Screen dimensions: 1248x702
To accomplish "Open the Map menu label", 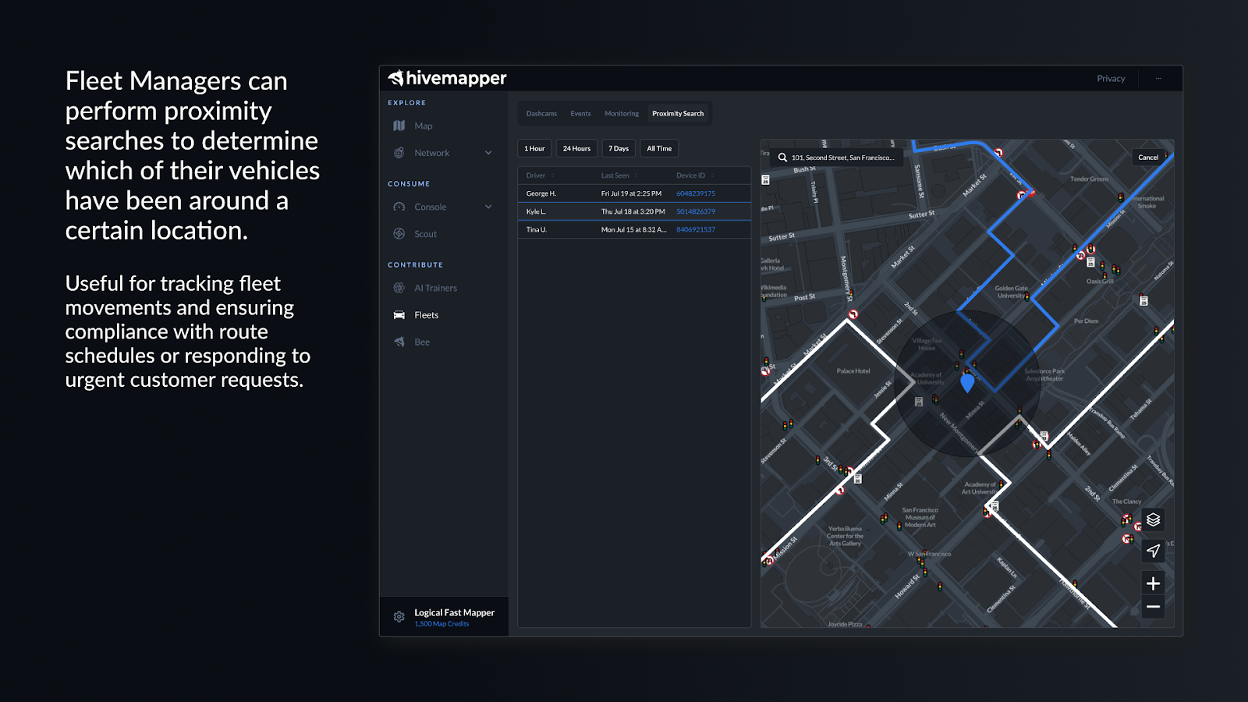I will click(x=424, y=126).
